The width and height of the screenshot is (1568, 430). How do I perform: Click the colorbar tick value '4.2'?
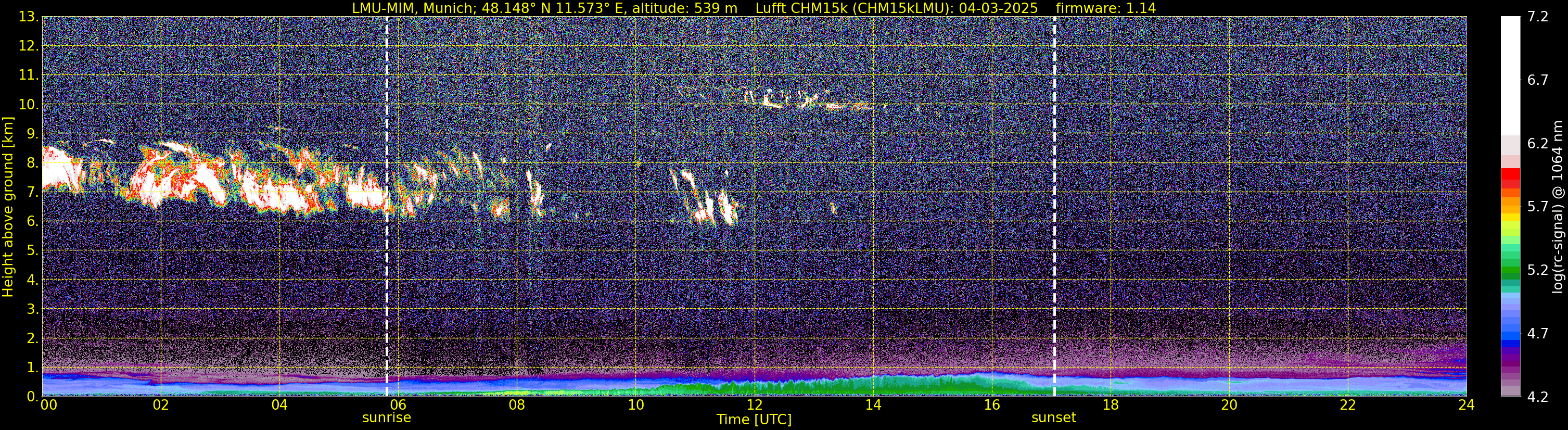pos(1538,397)
